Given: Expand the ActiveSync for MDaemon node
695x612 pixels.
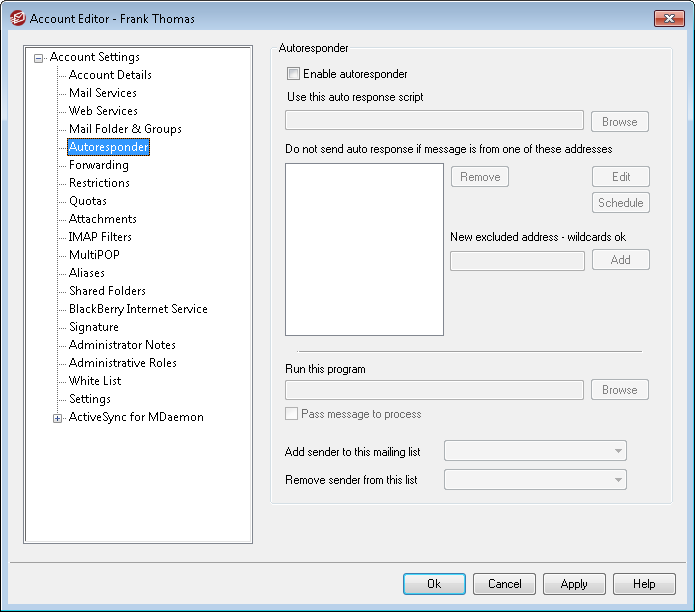Looking at the screenshot, I should pos(58,418).
